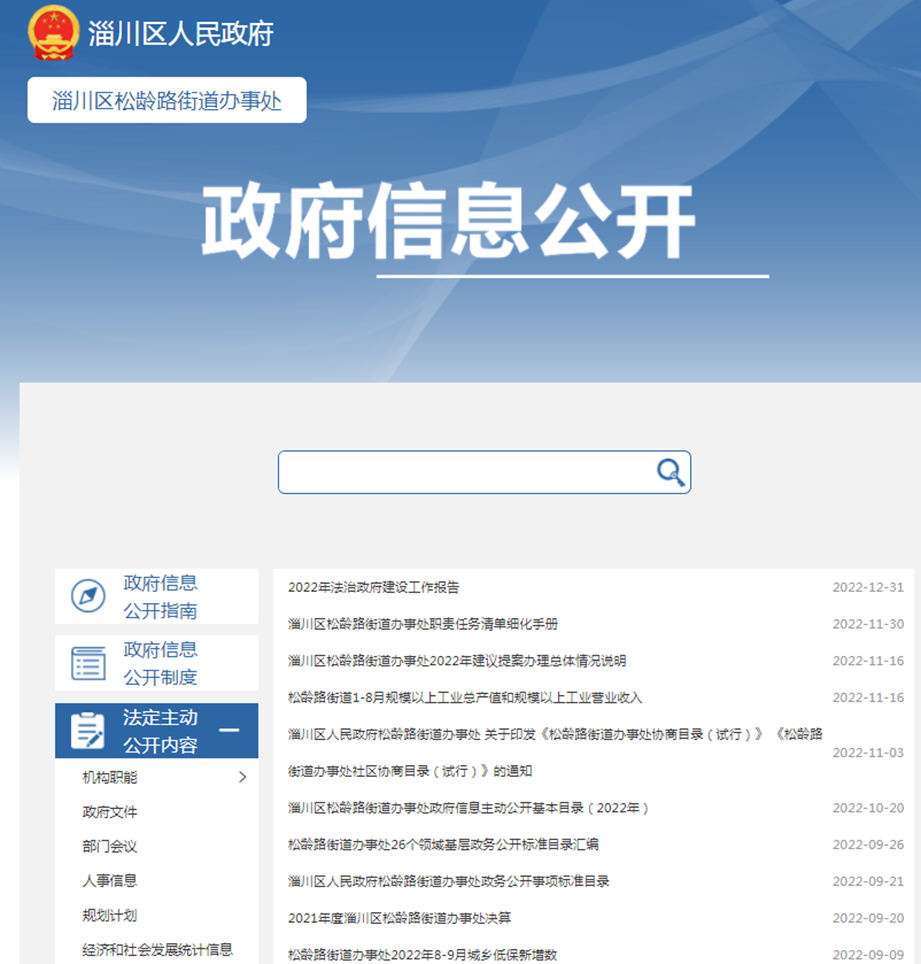Click the compass icon for disclosure guide
The image size is (921, 964).
[x=88, y=597]
